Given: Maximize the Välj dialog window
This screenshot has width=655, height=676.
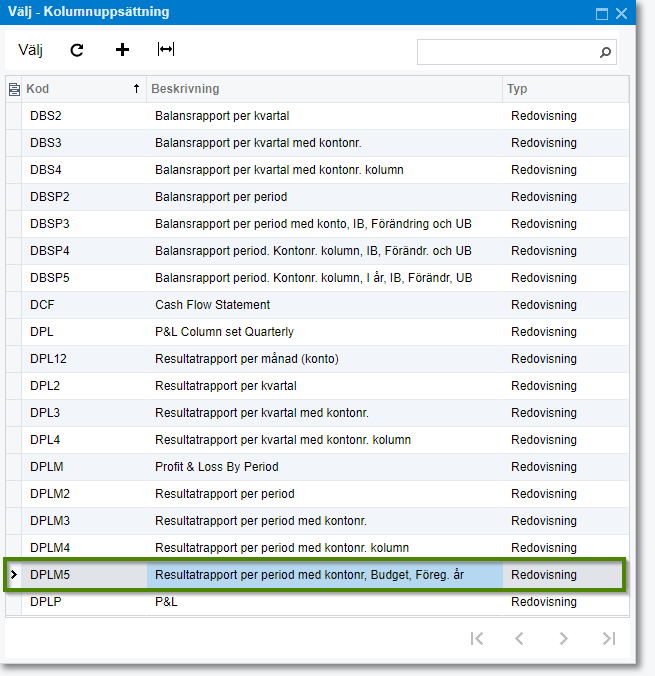Looking at the screenshot, I should click(602, 14).
